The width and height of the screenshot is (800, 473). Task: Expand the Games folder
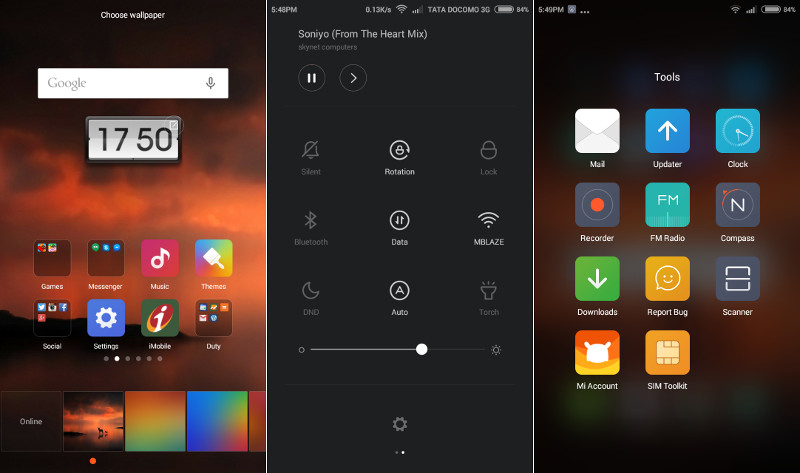(52, 258)
